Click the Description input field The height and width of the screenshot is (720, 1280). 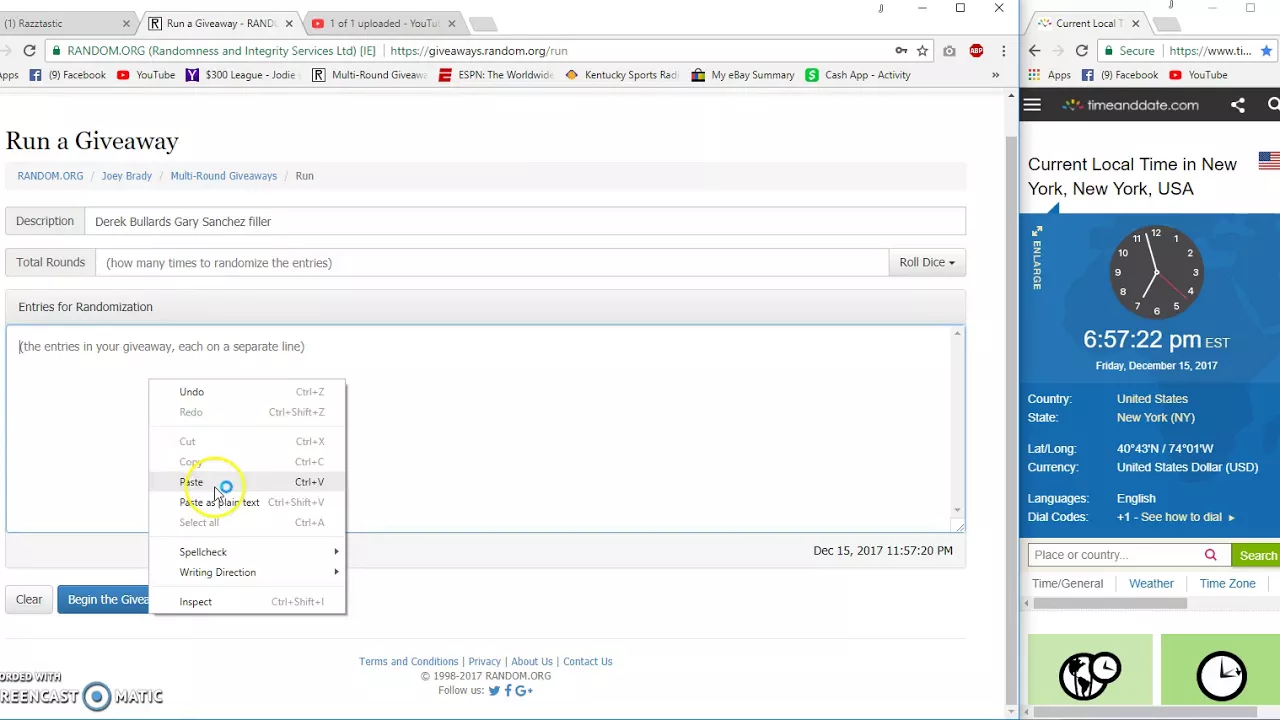(x=525, y=222)
